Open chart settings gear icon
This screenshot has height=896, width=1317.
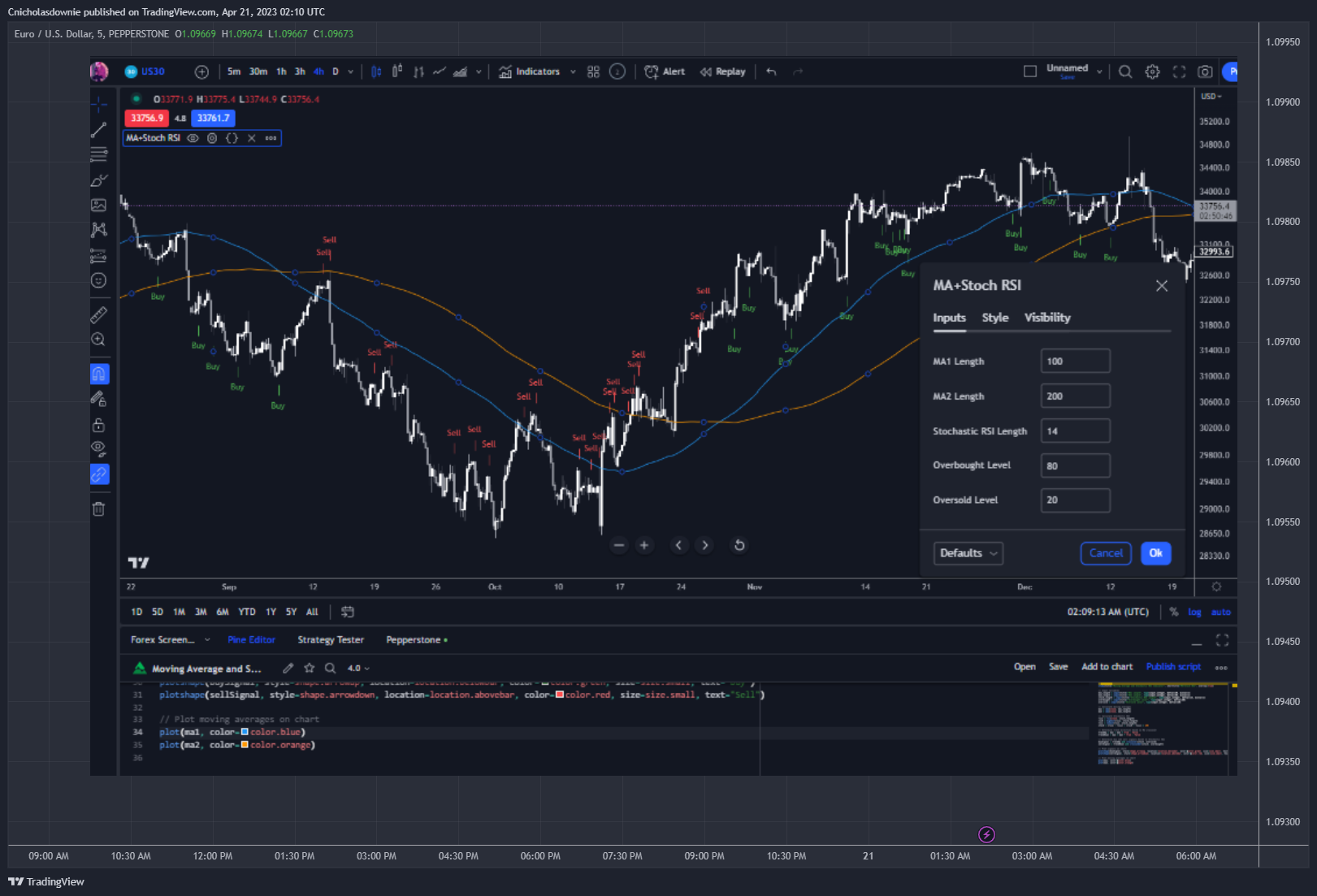point(1152,71)
